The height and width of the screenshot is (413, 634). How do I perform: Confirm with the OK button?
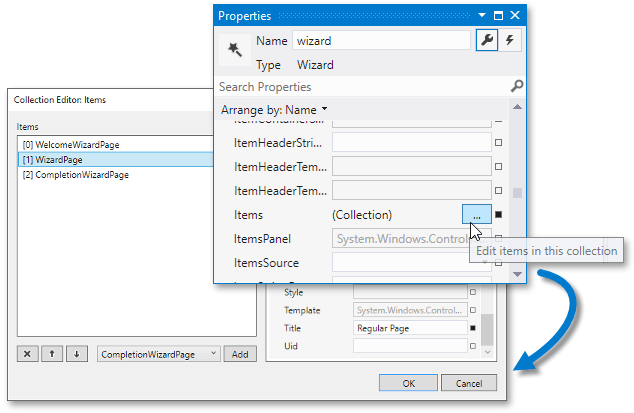(x=408, y=383)
